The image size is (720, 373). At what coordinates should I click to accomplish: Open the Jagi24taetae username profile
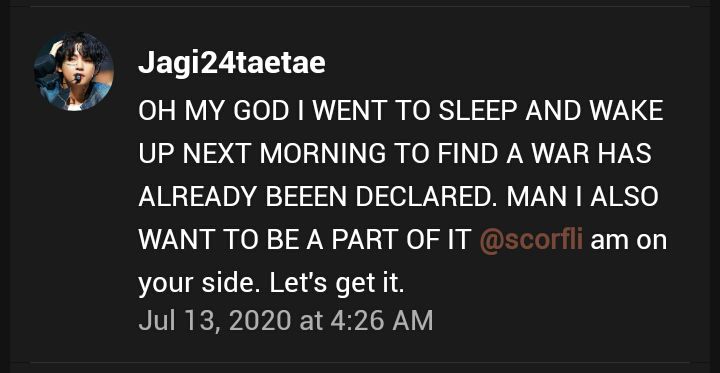click(231, 63)
